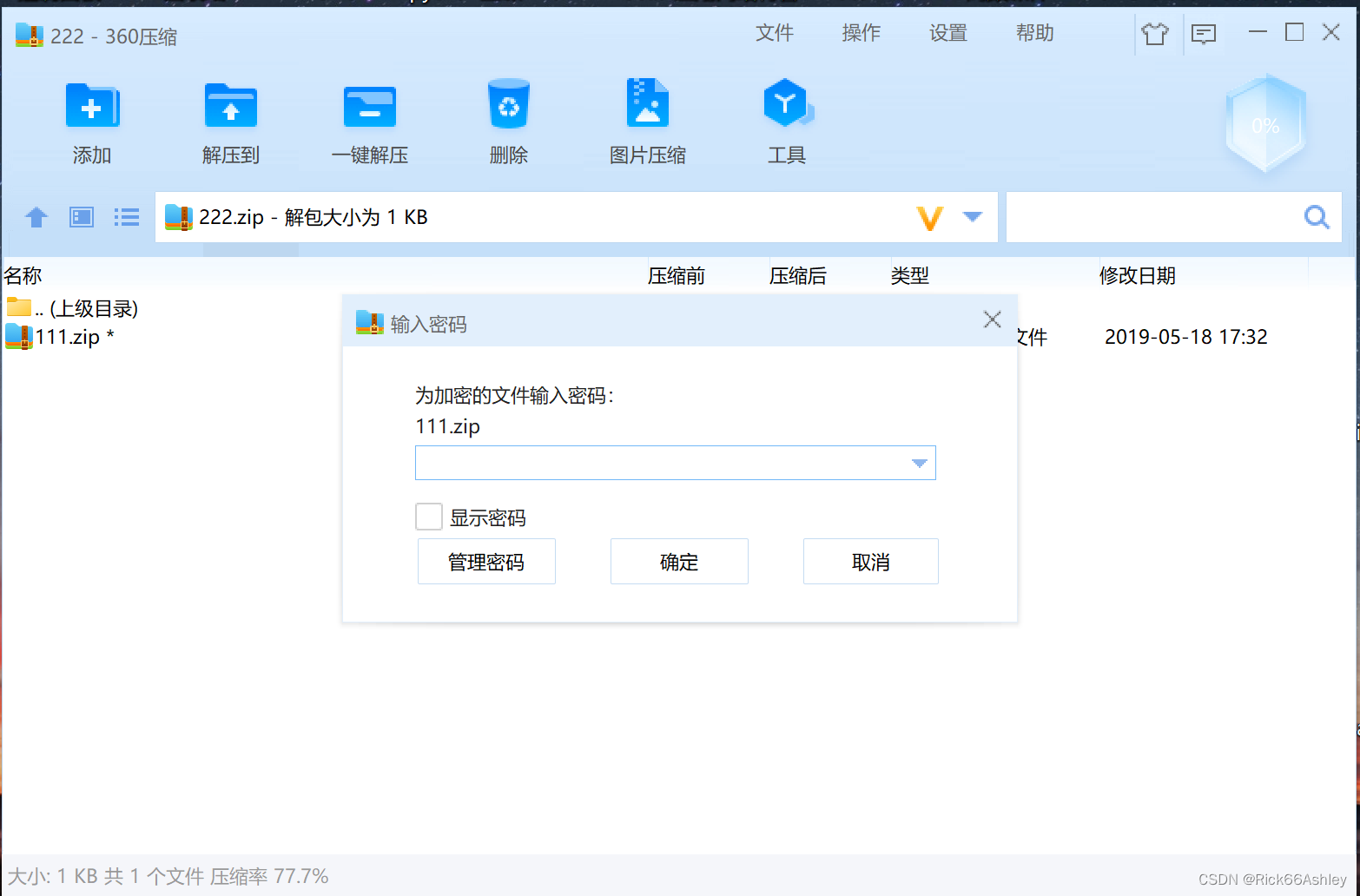Viewport: 1360px width, 896px height.
Task: Sort by the 压缩前 column header
Action: coord(677,276)
